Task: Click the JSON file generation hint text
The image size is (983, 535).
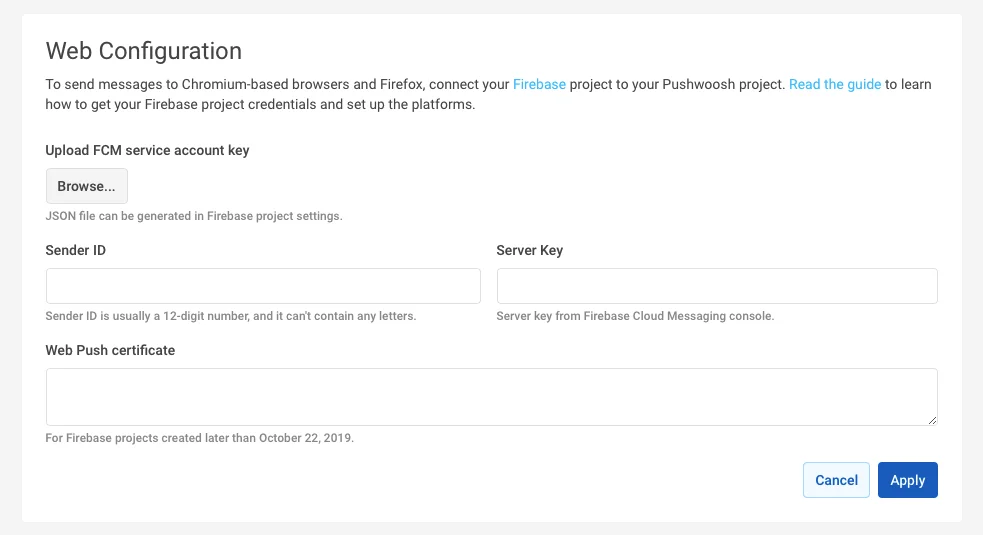Action: 194,216
